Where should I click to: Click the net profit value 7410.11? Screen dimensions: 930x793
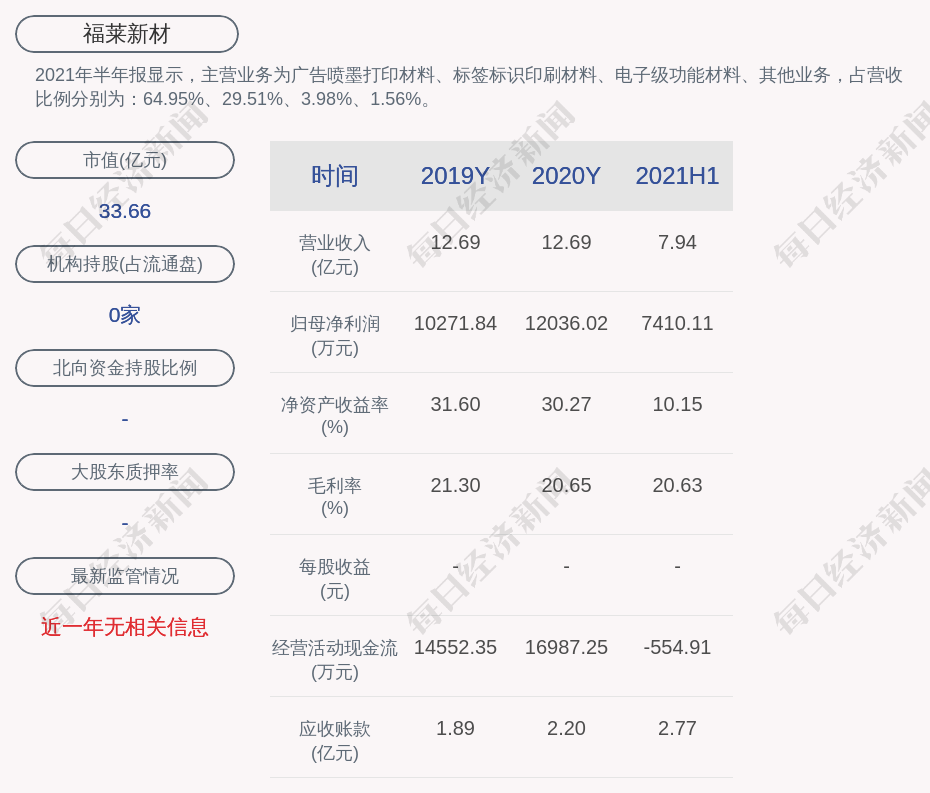[677, 323]
